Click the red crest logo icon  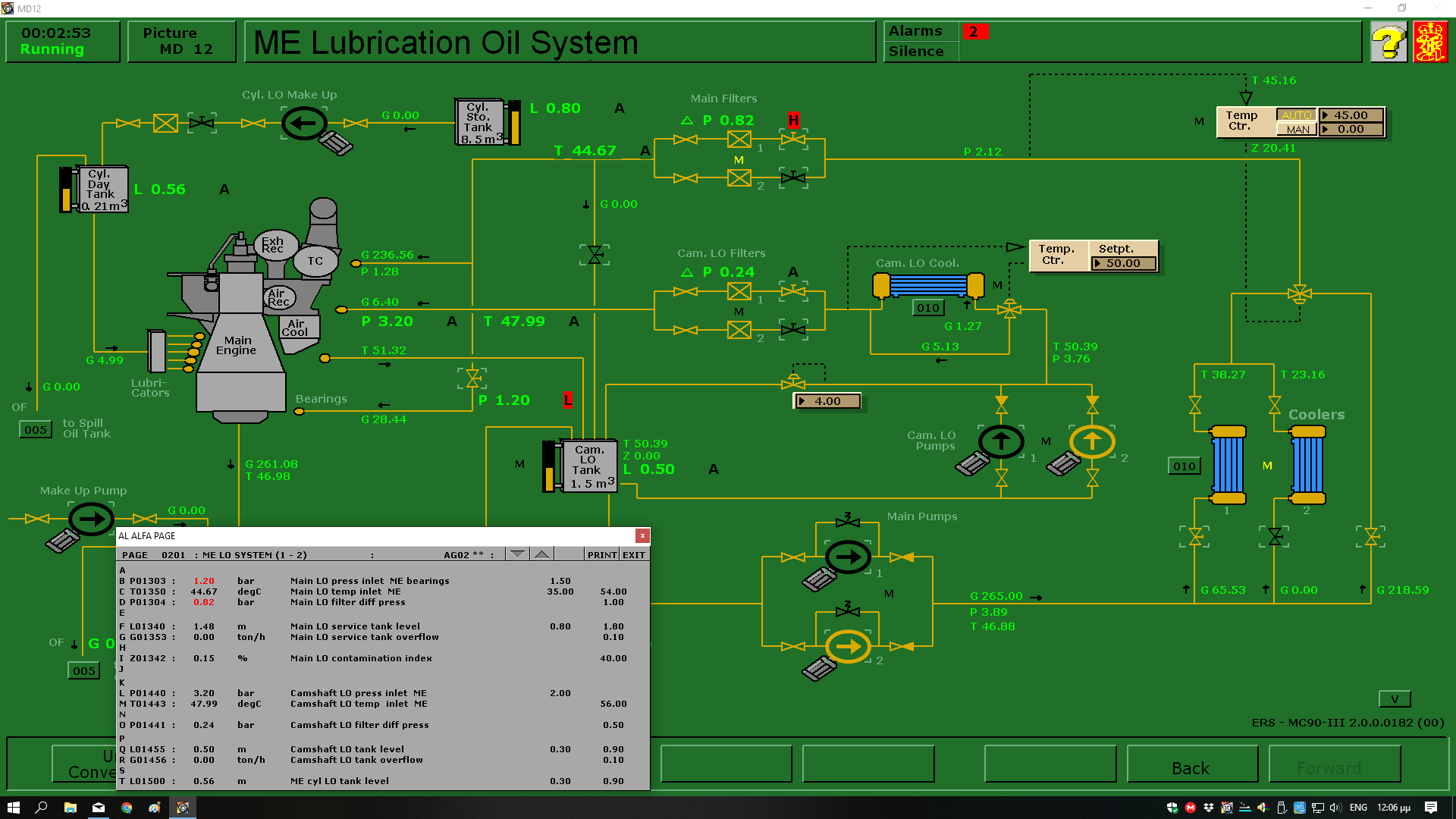click(x=1430, y=42)
